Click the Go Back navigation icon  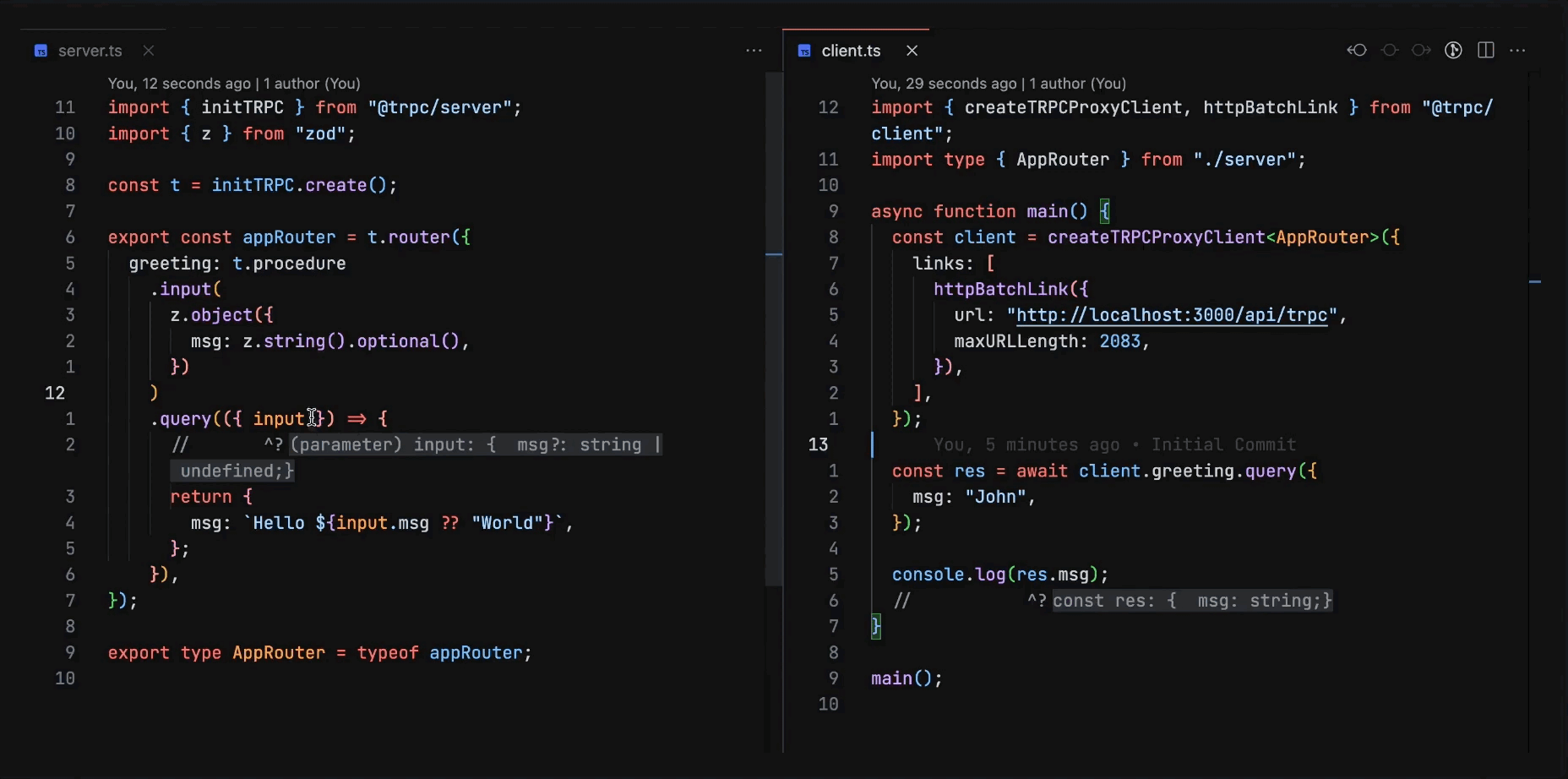click(1358, 50)
